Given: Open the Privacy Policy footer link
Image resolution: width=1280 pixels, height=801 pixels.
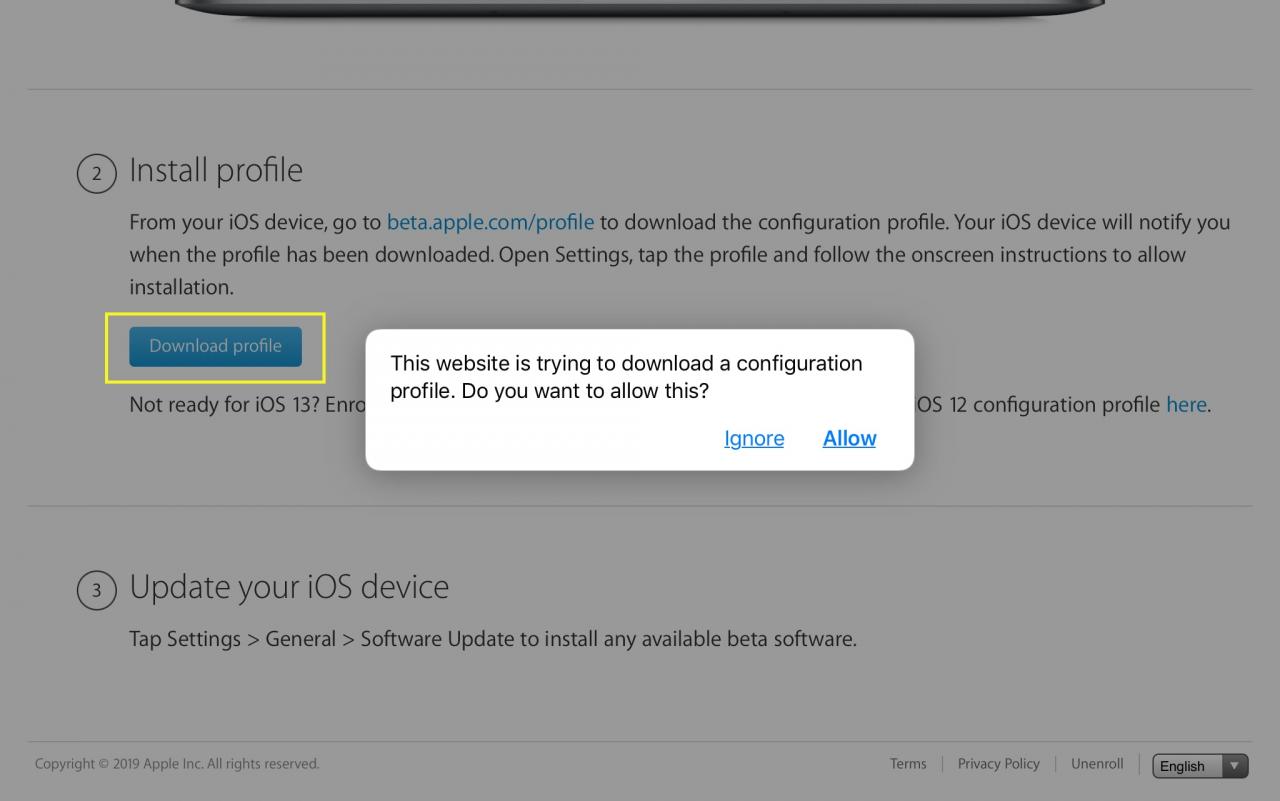Looking at the screenshot, I should (x=998, y=764).
